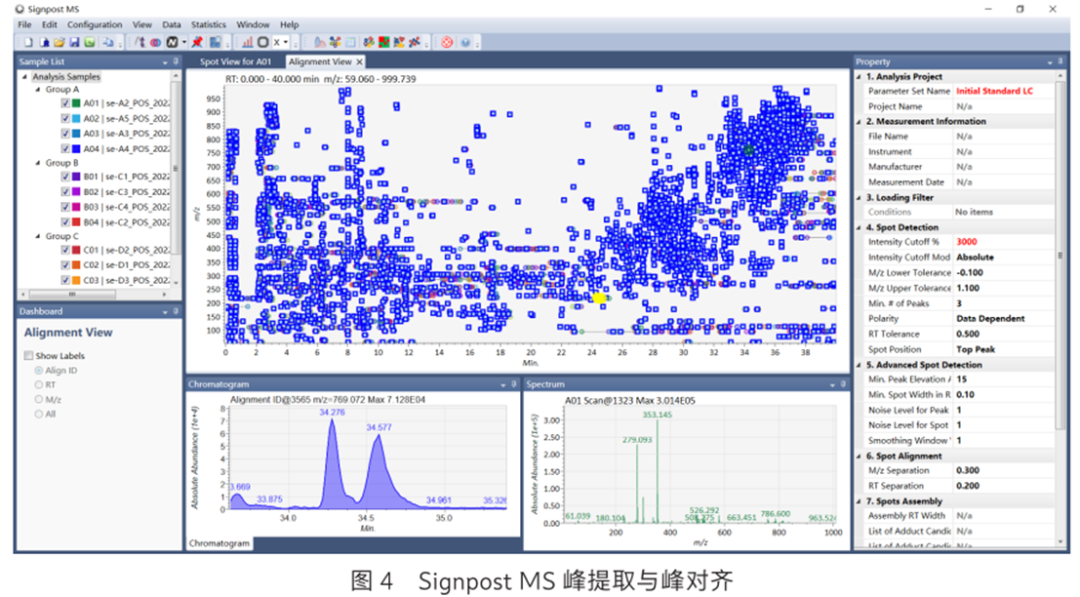This screenshot has width=1080, height=597.
Task: Open the Configuration menu
Action: click(94, 25)
